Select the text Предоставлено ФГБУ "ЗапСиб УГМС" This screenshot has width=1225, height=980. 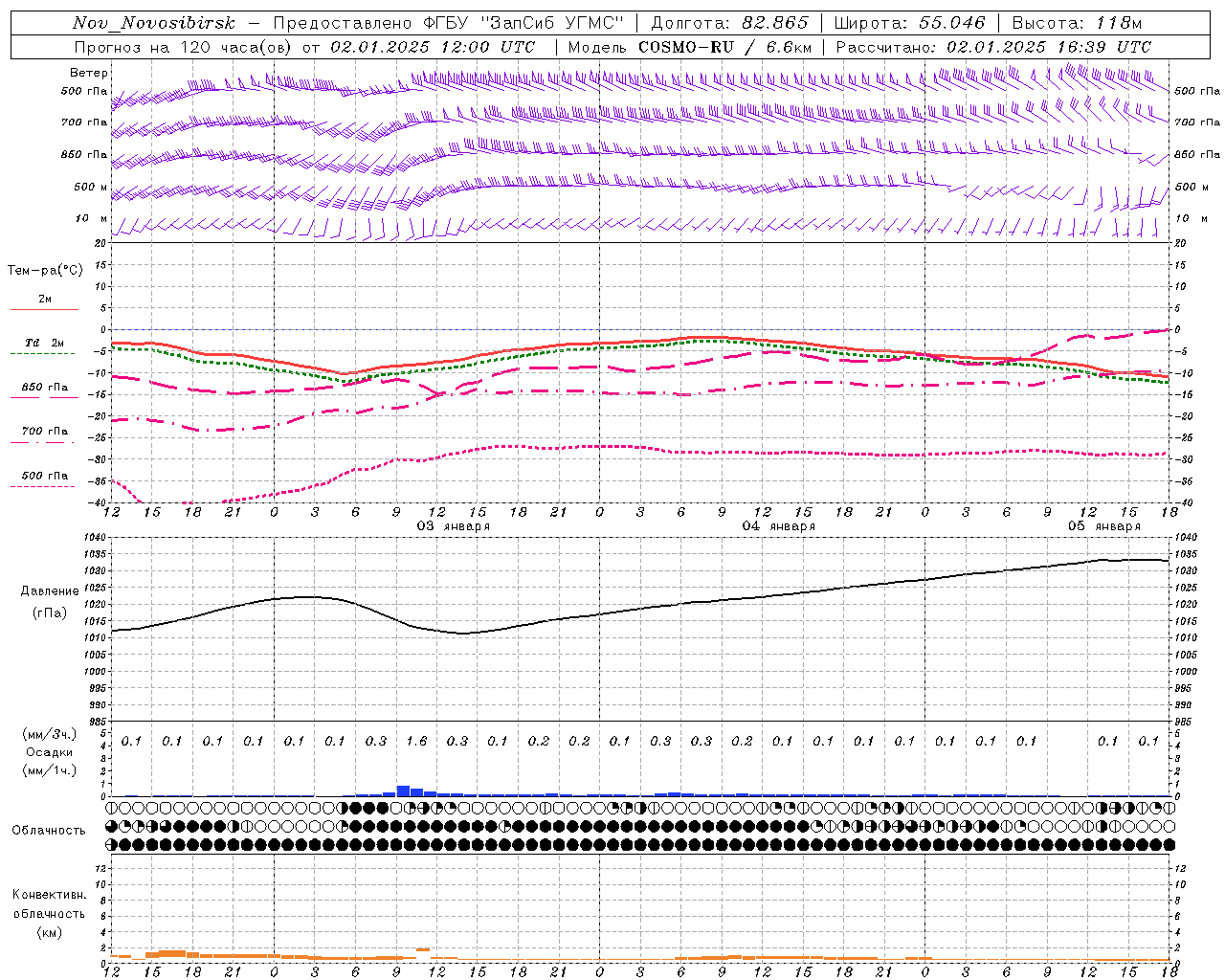click(x=449, y=23)
